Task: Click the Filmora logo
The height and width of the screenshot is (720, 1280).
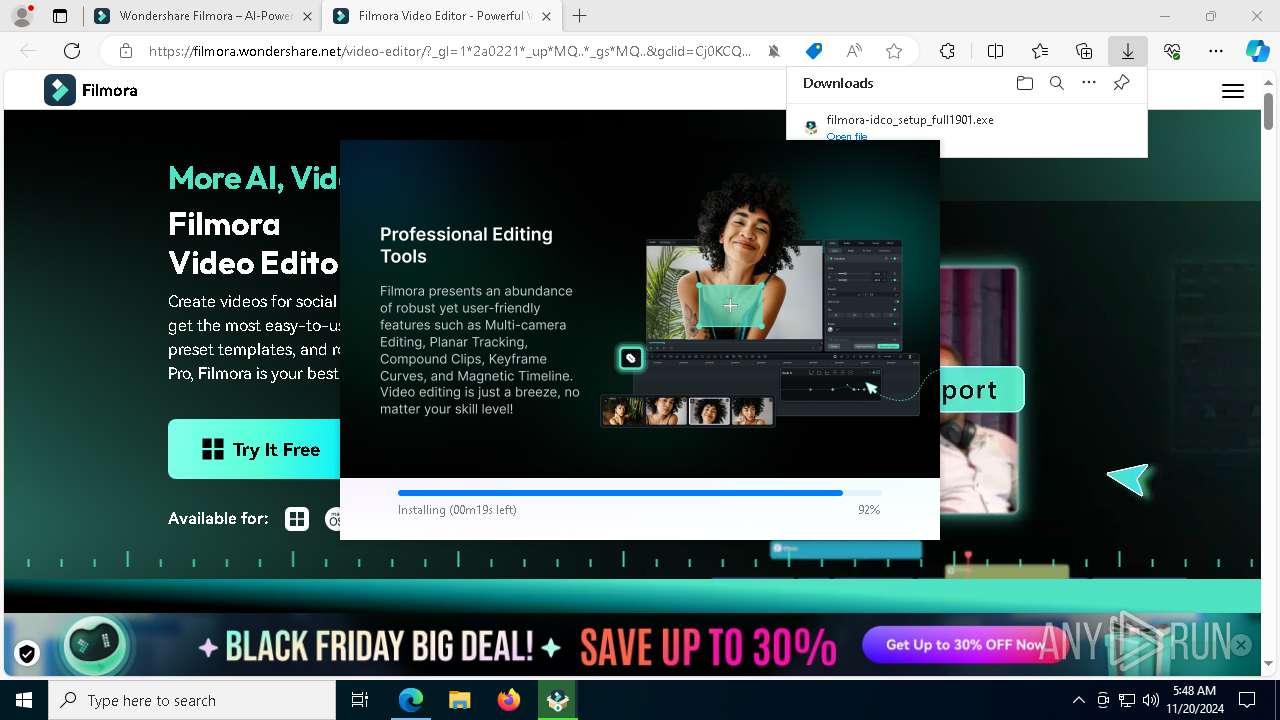Action: click(x=91, y=90)
